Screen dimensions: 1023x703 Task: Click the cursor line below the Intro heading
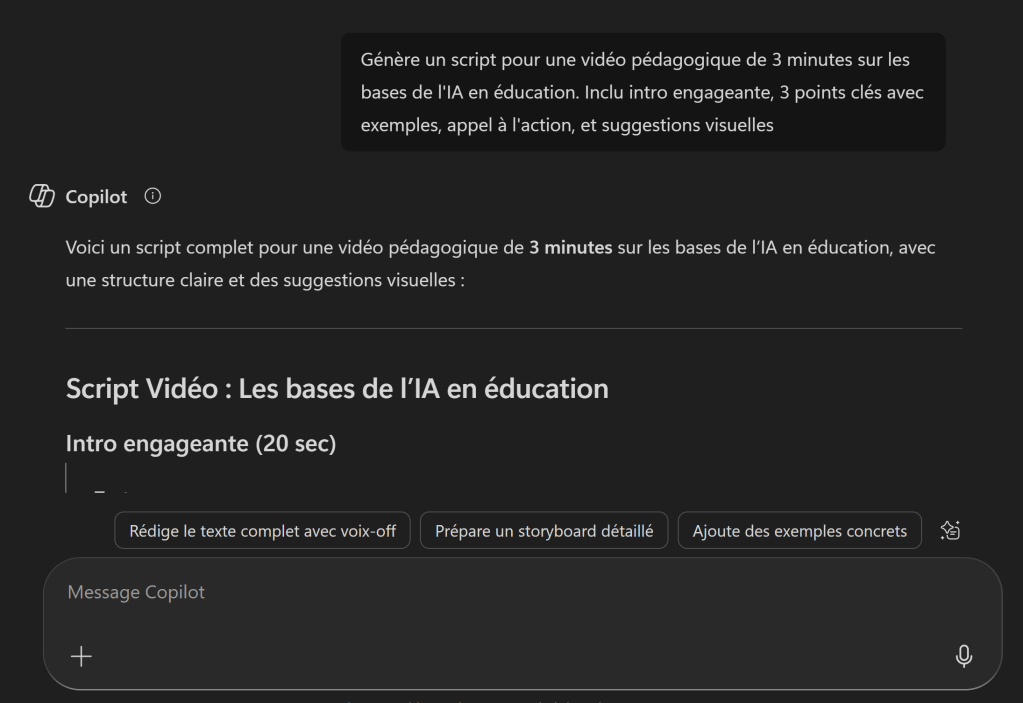pyautogui.click(x=66, y=478)
